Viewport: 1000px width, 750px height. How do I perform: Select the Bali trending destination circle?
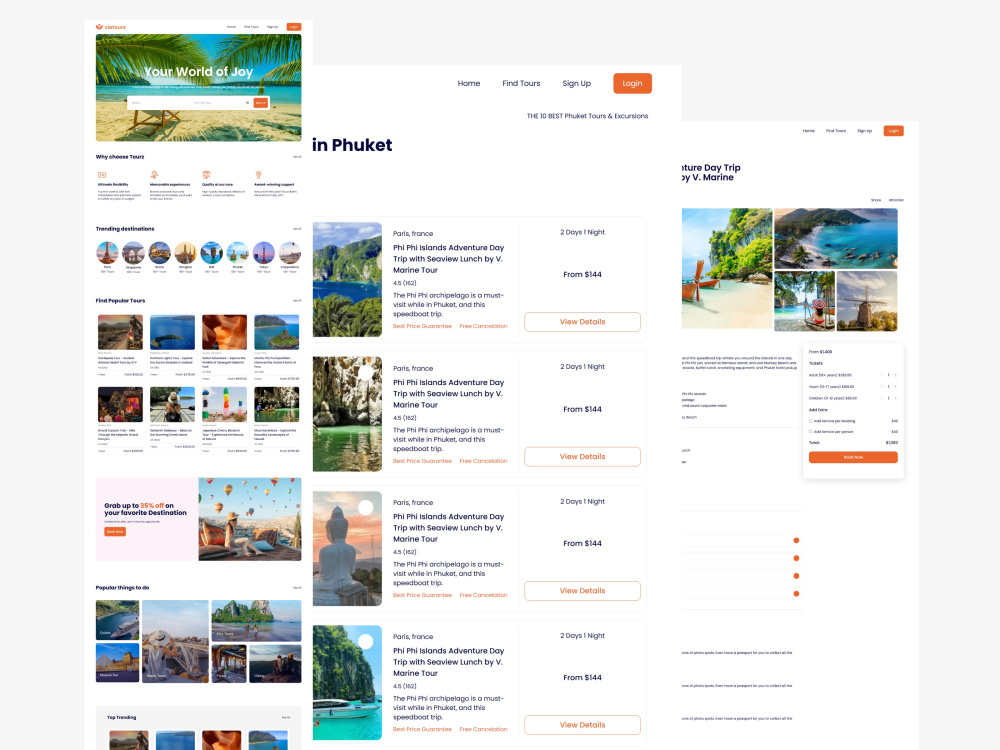pos(212,253)
